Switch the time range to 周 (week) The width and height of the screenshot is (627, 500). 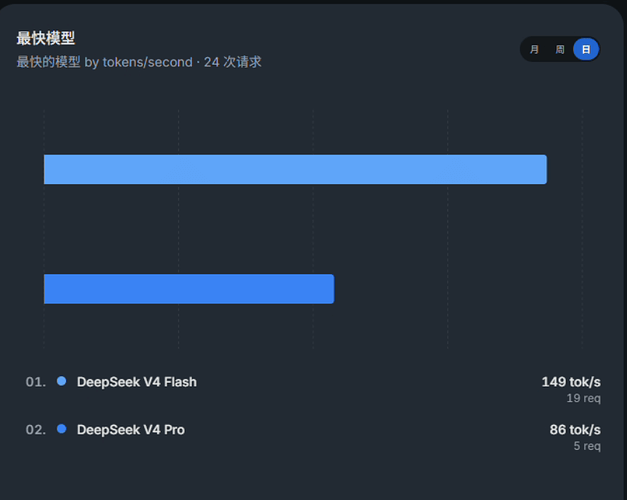click(560, 50)
